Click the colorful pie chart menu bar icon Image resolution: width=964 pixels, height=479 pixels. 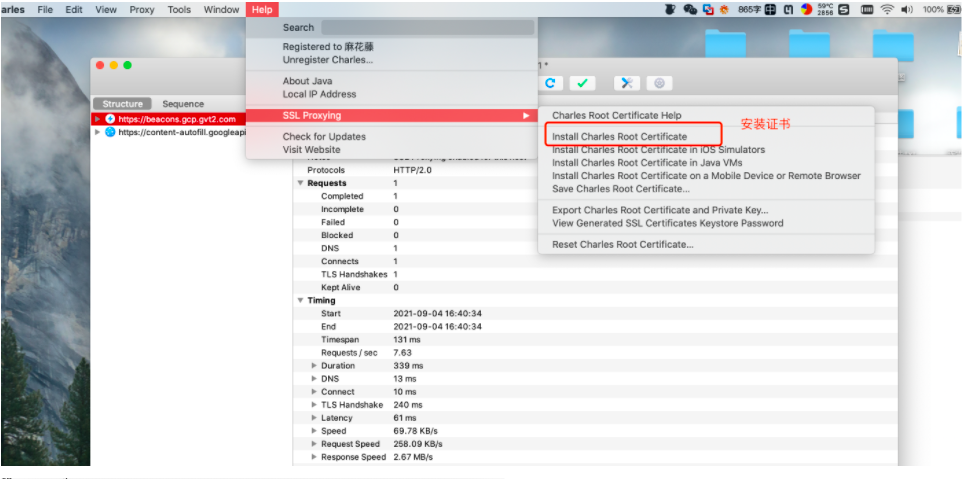(x=807, y=9)
